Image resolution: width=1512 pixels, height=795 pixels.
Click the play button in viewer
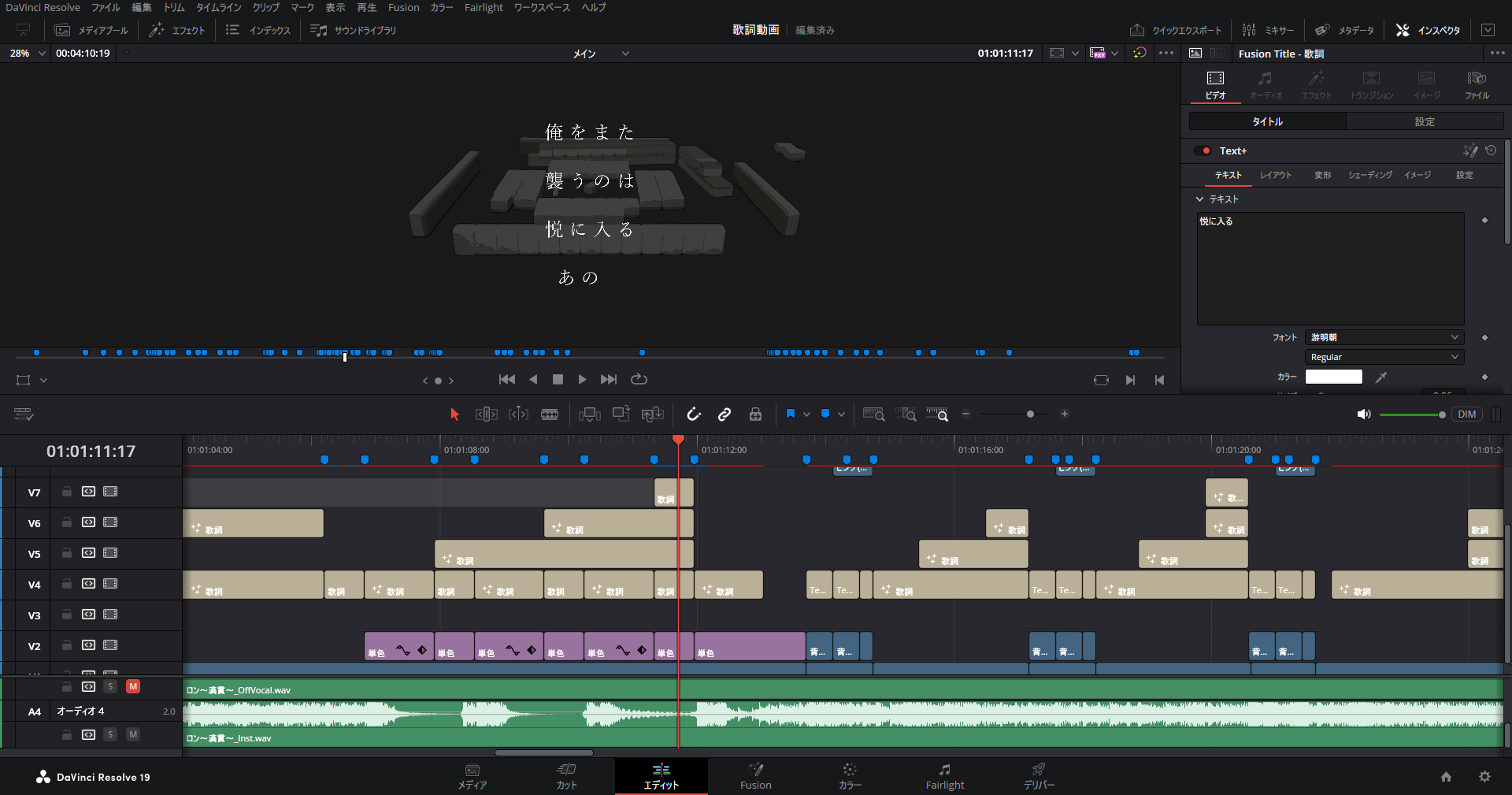[582, 380]
